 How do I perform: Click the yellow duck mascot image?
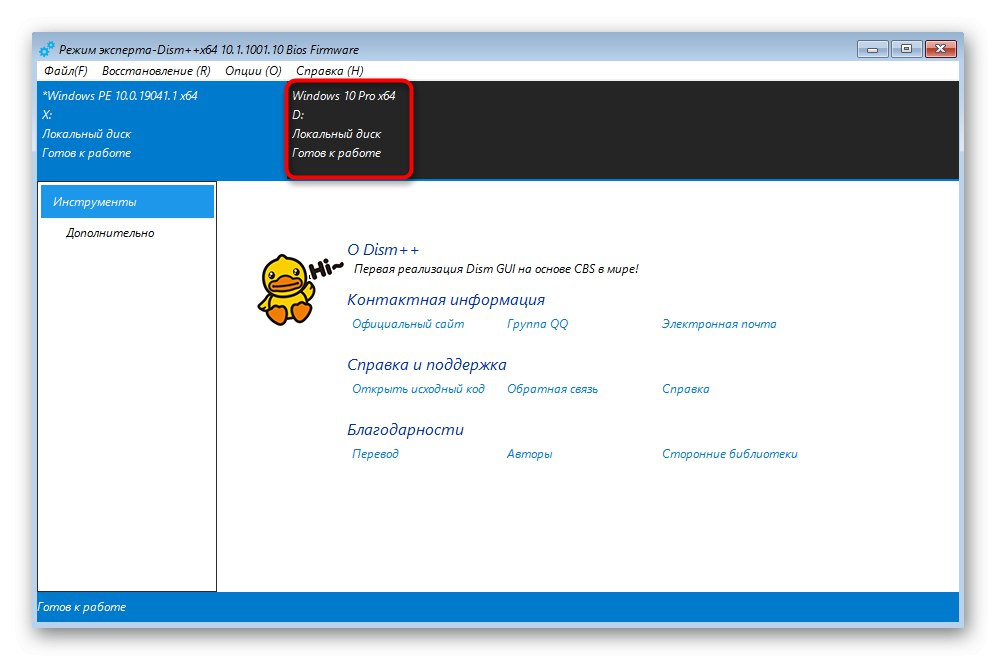coord(287,290)
